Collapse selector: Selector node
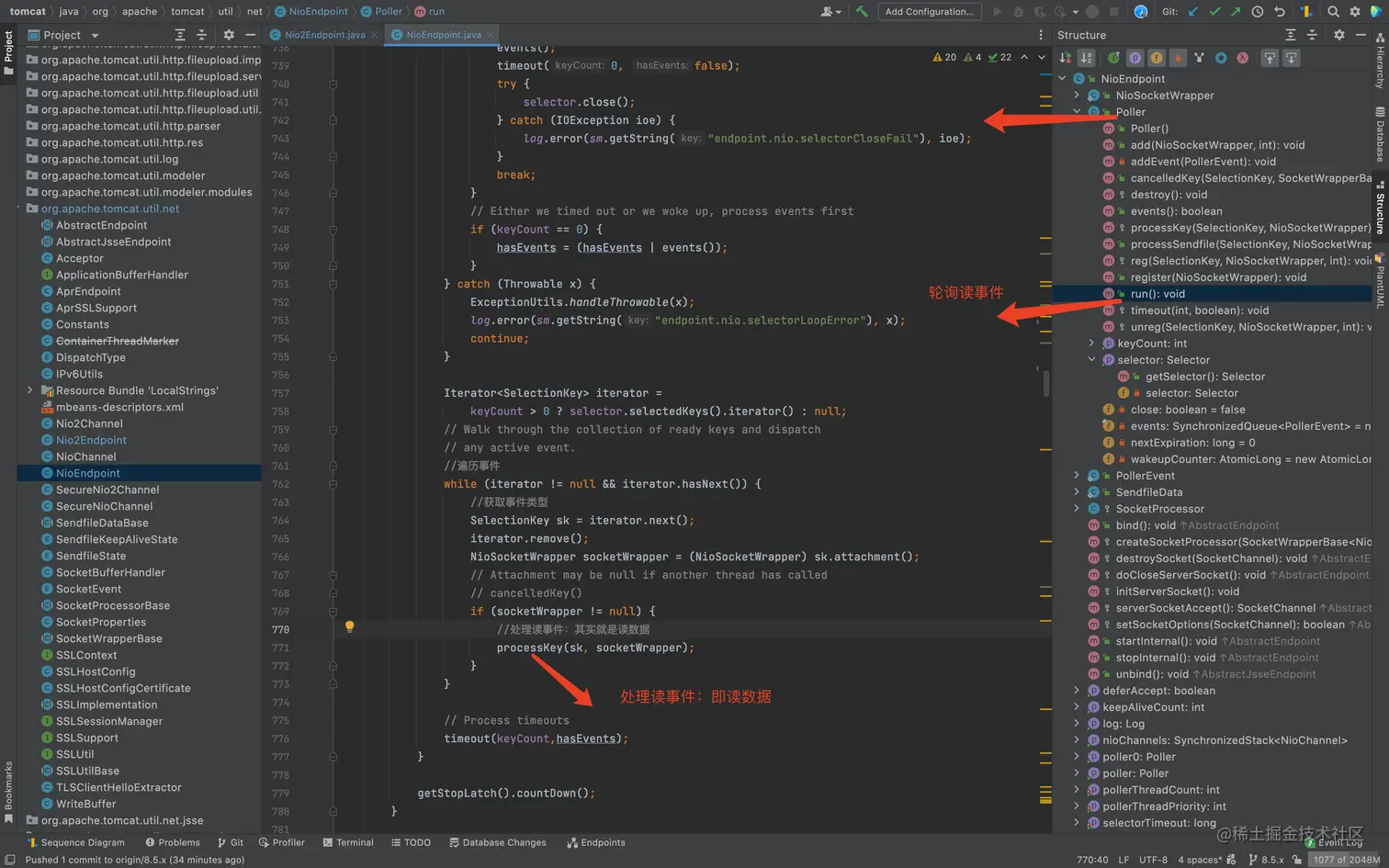This screenshot has height=868, width=1389. click(1091, 360)
